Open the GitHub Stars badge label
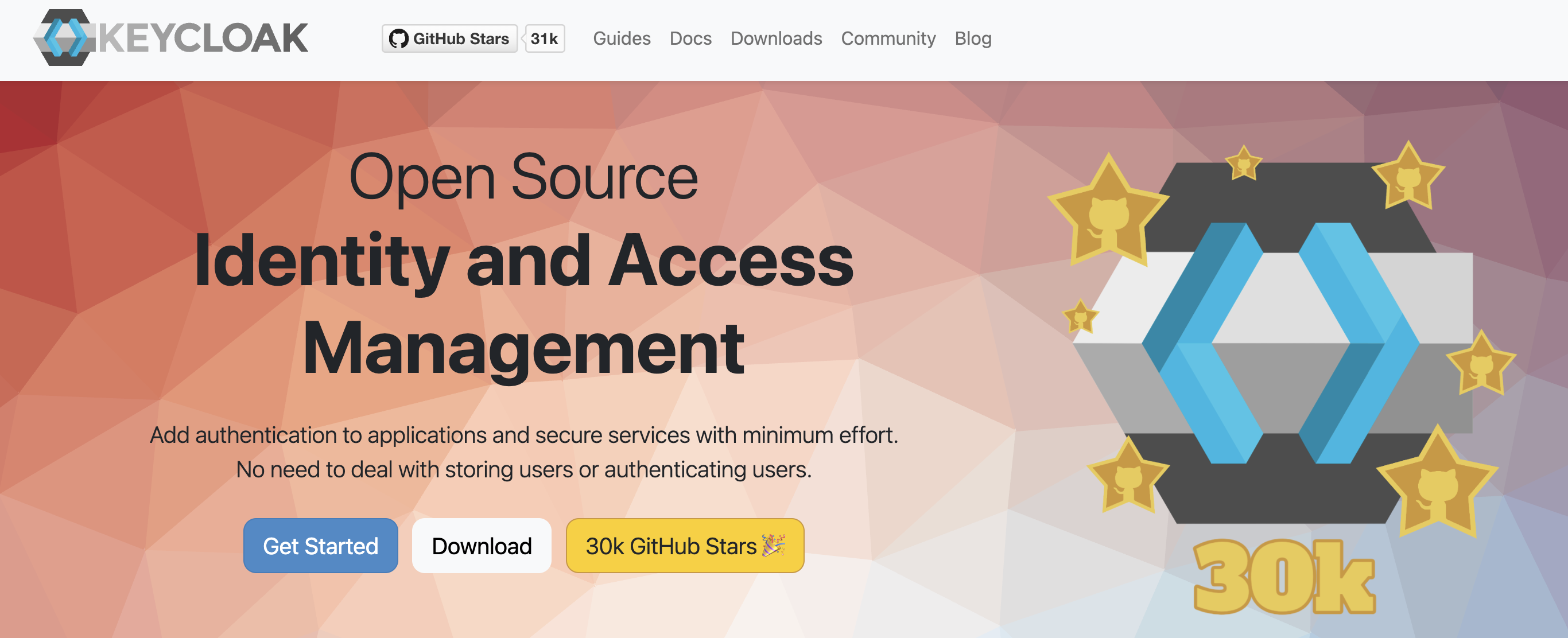 tap(460, 39)
